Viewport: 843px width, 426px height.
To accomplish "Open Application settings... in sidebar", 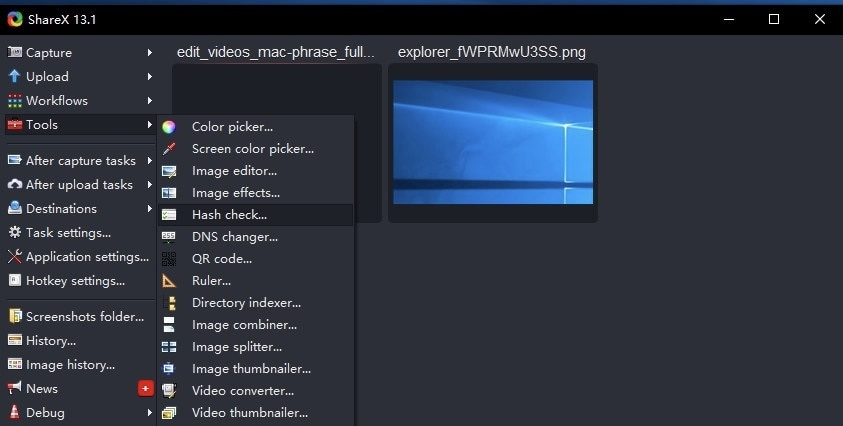I will (80, 257).
